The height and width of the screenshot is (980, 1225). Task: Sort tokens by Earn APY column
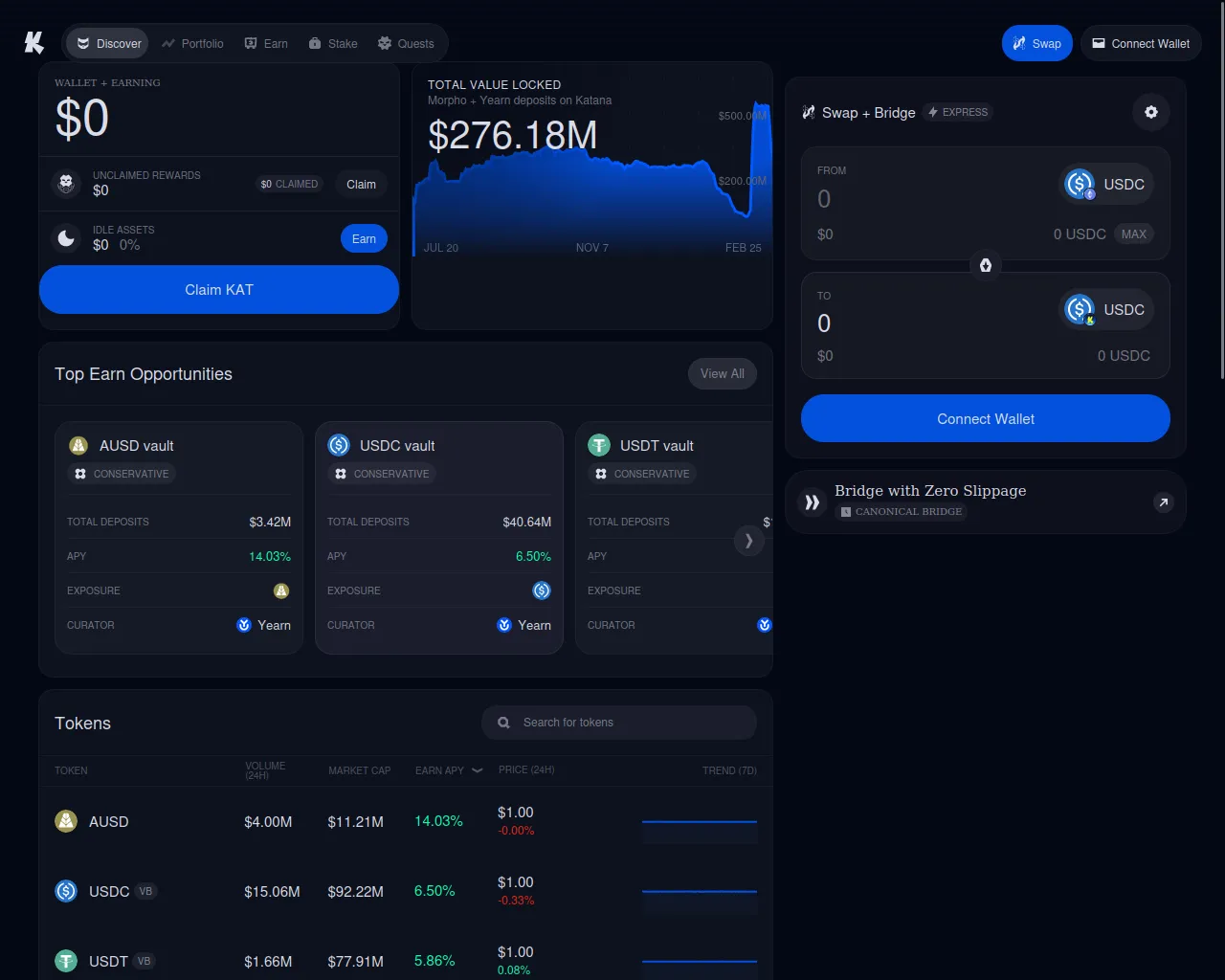(449, 770)
